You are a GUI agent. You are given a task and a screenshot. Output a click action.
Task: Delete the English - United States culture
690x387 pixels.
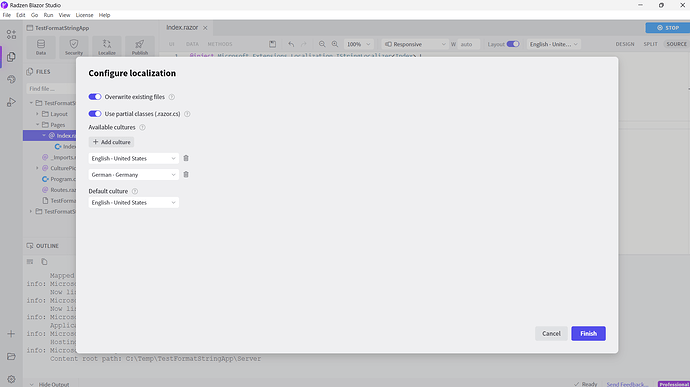coord(186,158)
